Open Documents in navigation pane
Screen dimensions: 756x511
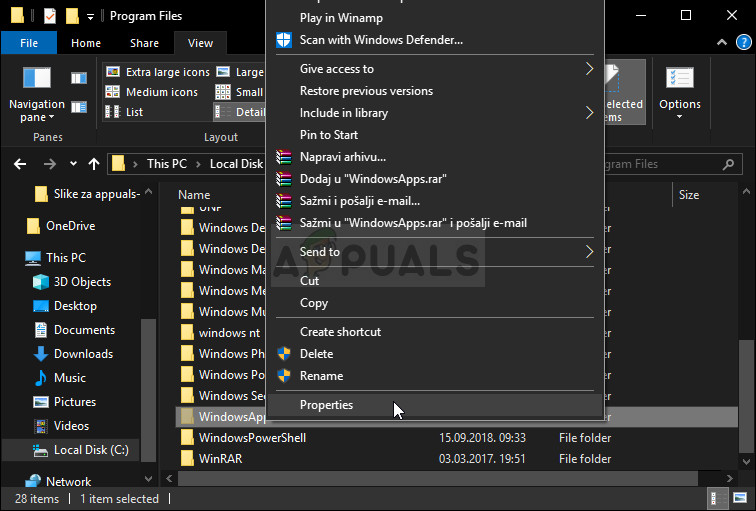(74, 330)
